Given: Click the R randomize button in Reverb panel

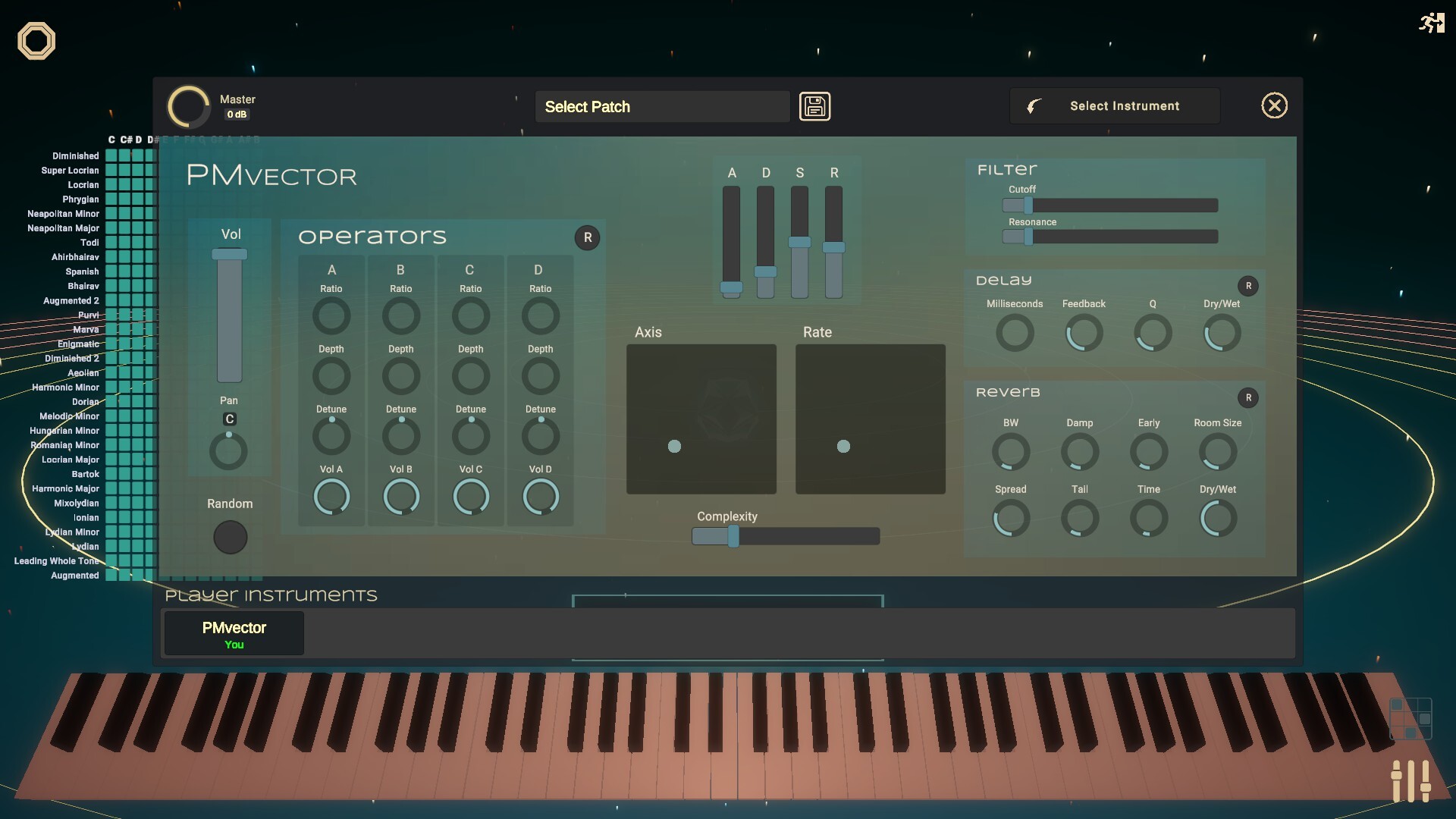Looking at the screenshot, I should [1249, 397].
